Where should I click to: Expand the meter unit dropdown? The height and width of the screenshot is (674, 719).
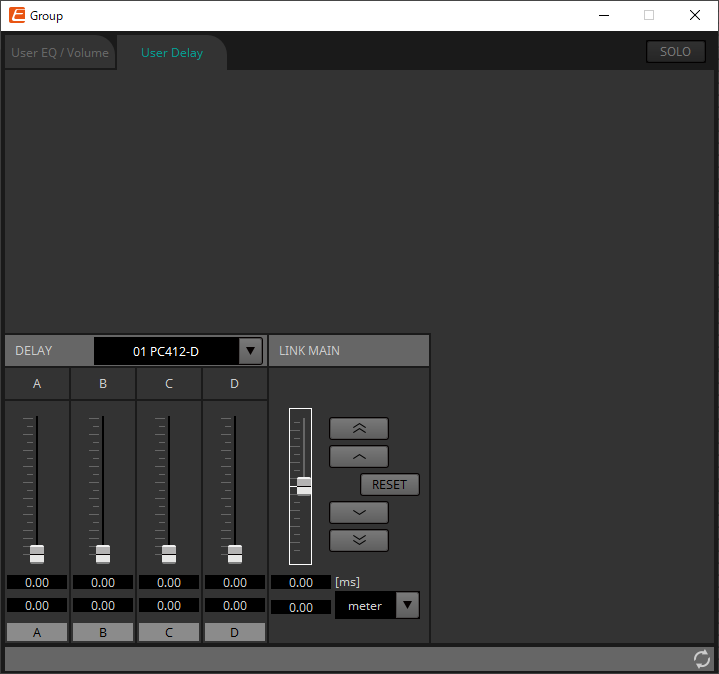(x=407, y=606)
